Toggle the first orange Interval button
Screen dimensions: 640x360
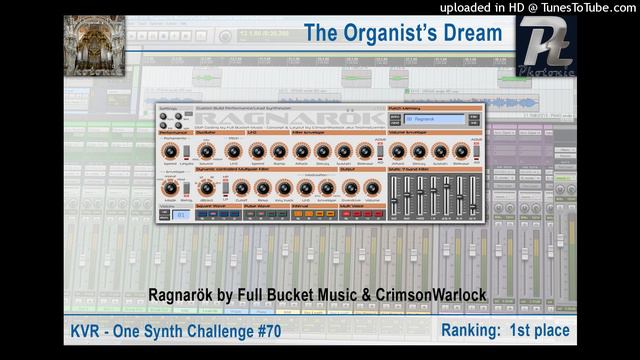coord(298,213)
